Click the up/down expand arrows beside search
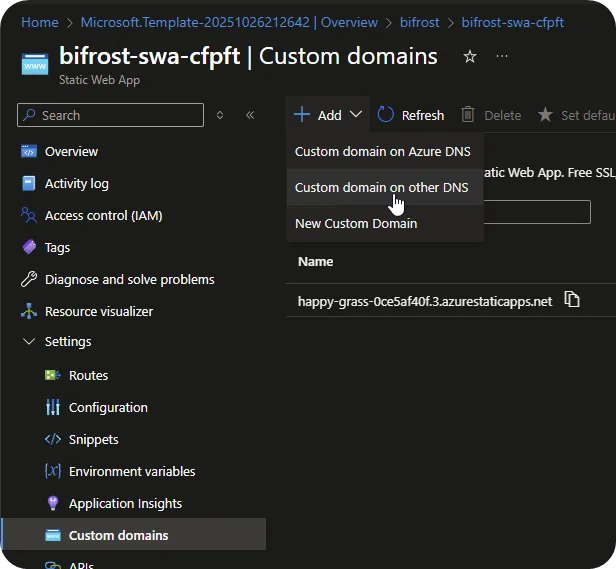 (220, 116)
